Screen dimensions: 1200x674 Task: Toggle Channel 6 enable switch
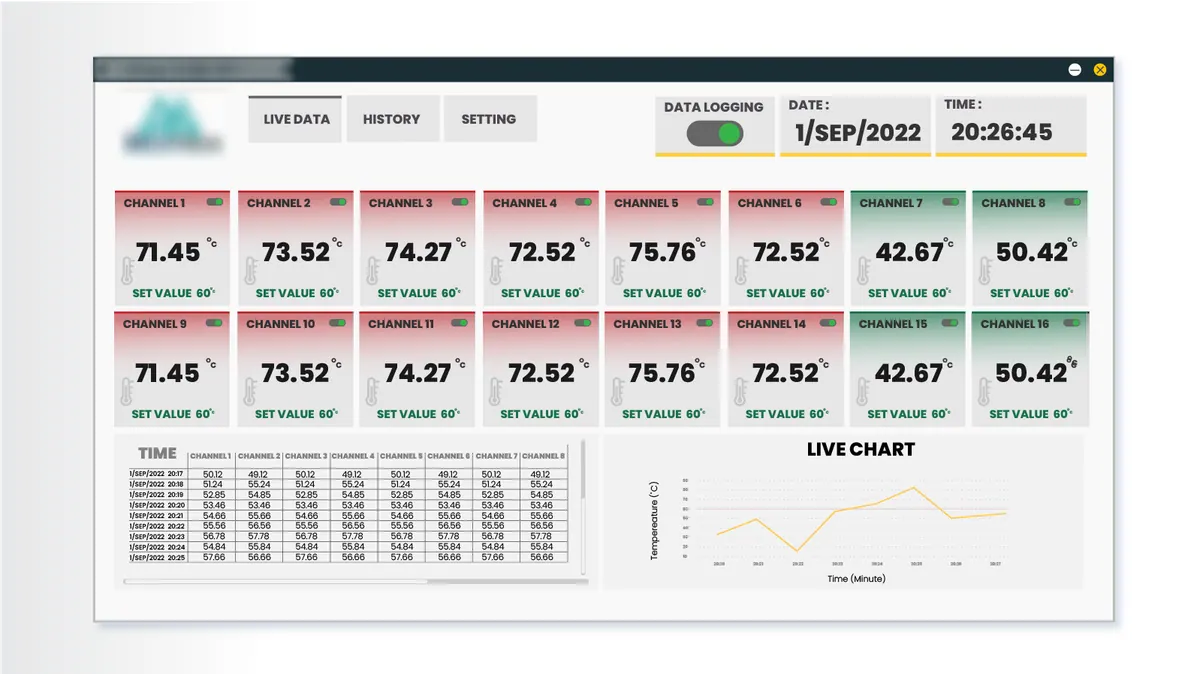pos(828,202)
